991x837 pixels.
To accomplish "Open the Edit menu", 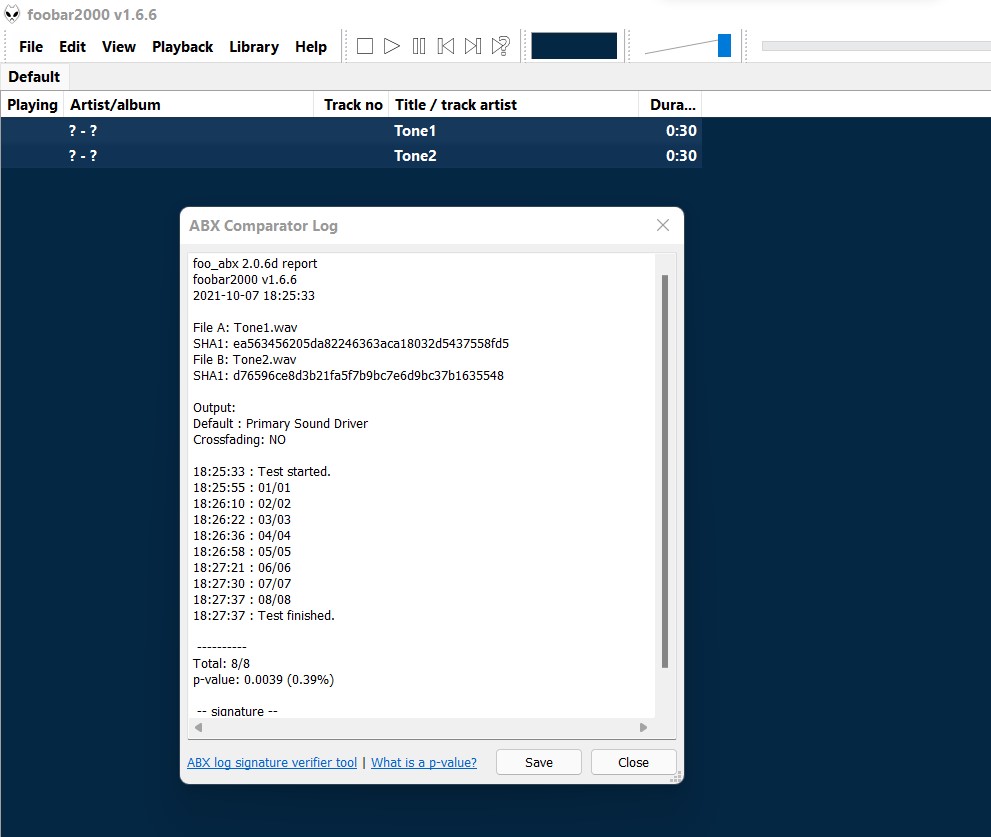I will [72, 47].
